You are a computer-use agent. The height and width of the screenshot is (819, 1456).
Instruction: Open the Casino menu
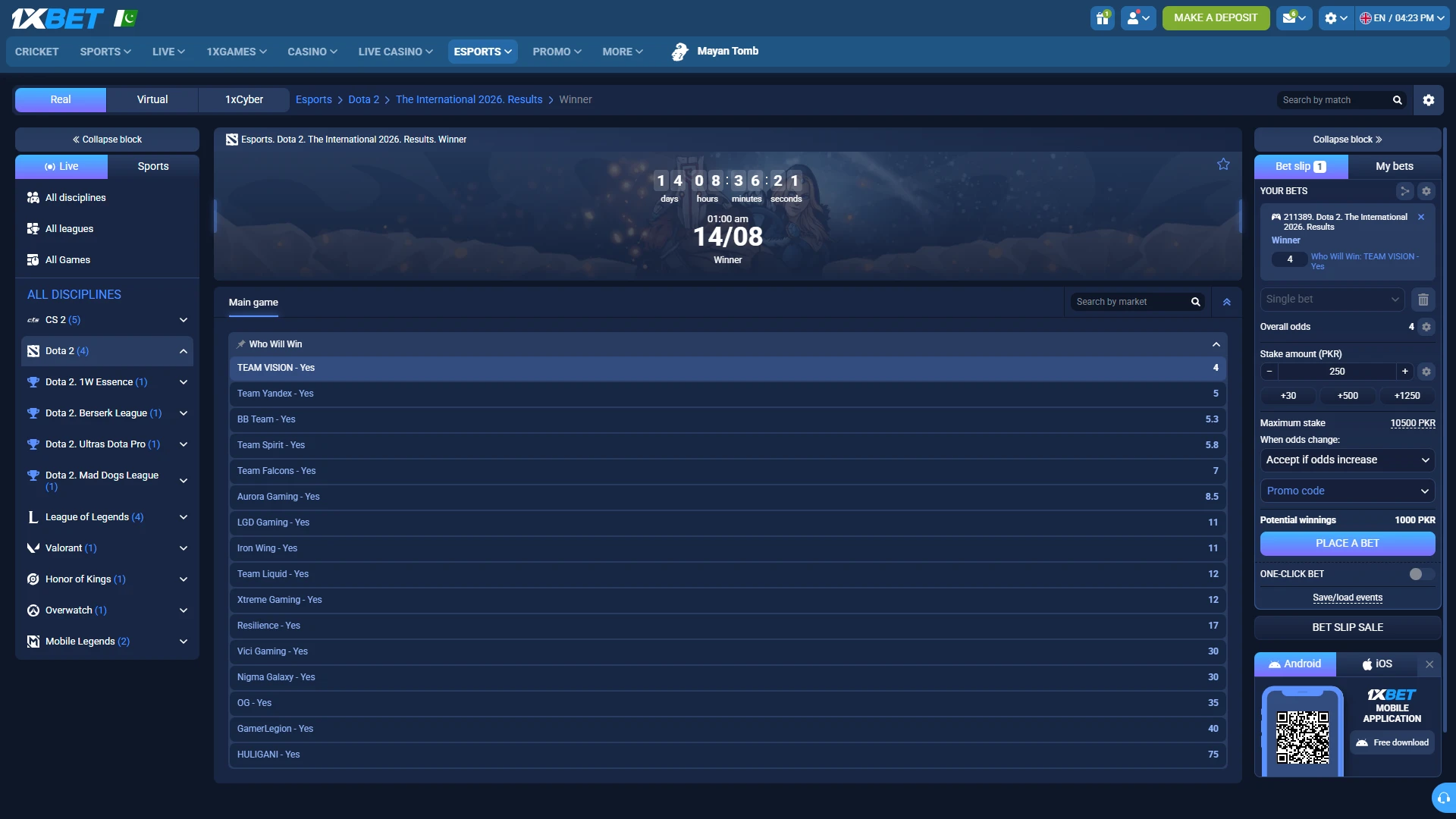pyautogui.click(x=312, y=52)
